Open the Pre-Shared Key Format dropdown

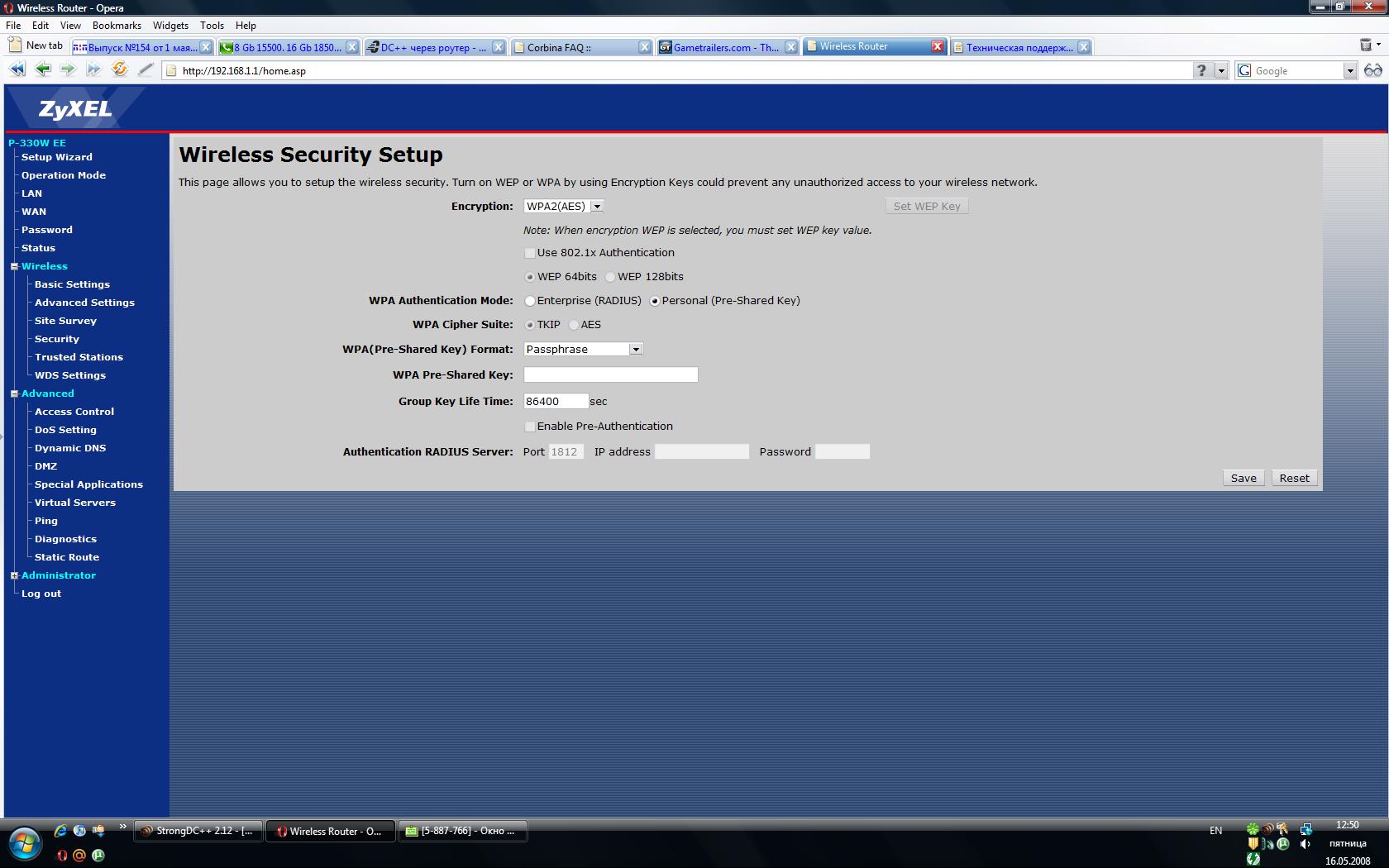click(x=583, y=349)
